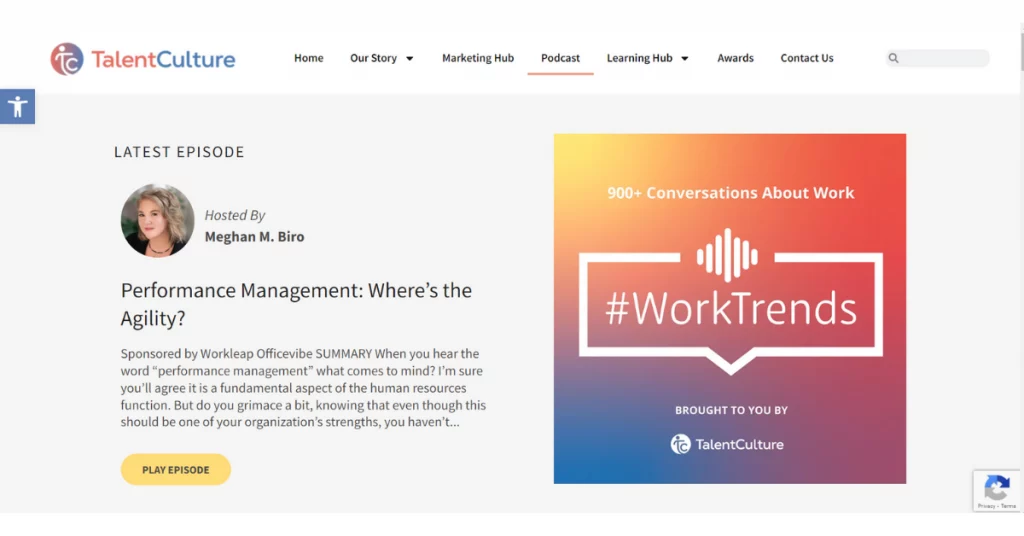Click Meghan M. Biro's host photo
The height and width of the screenshot is (536, 1024).
point(157,221)
